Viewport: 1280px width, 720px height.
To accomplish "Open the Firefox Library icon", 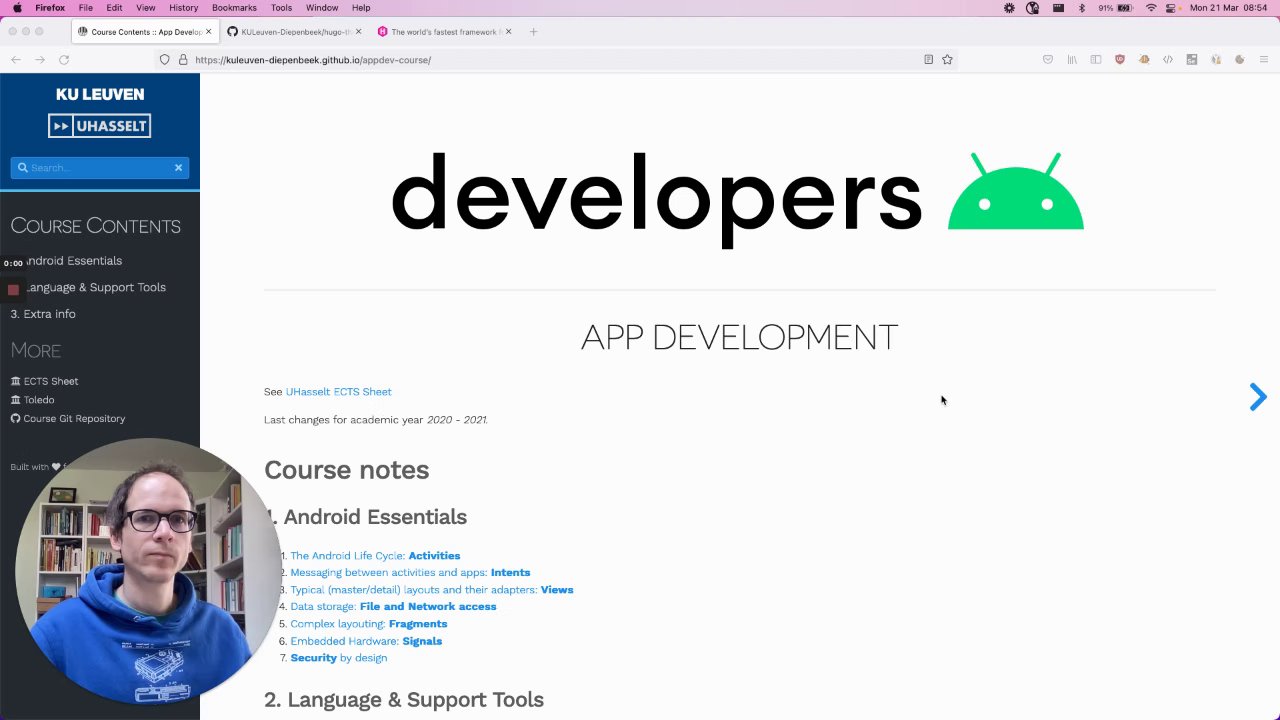I will click(1072, 60).
